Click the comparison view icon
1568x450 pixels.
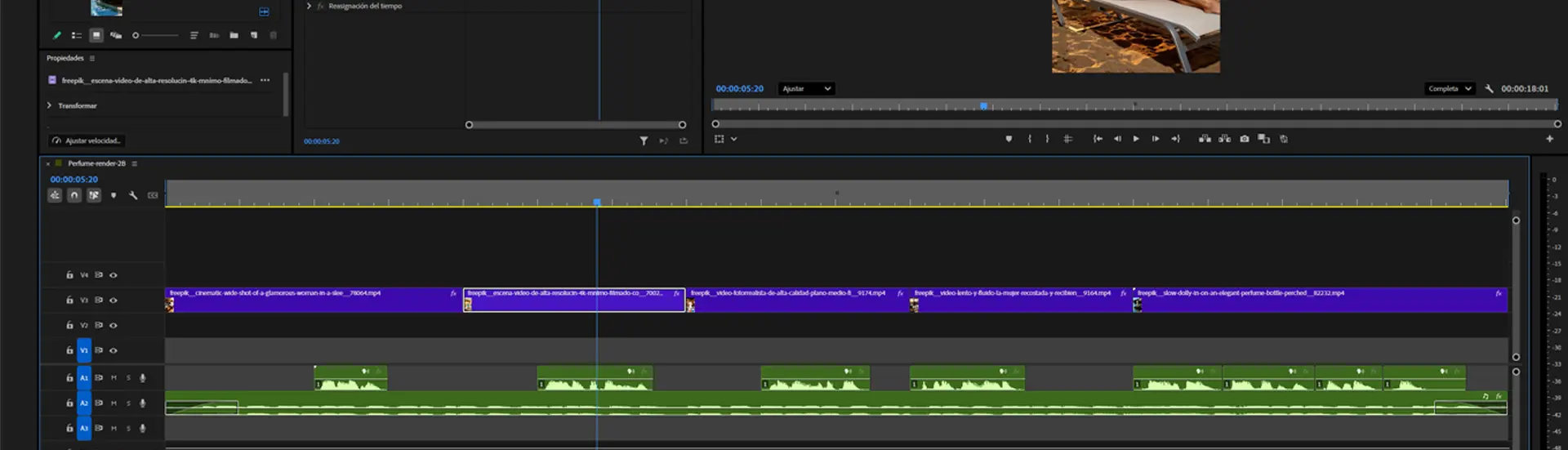coord(1264,139)
